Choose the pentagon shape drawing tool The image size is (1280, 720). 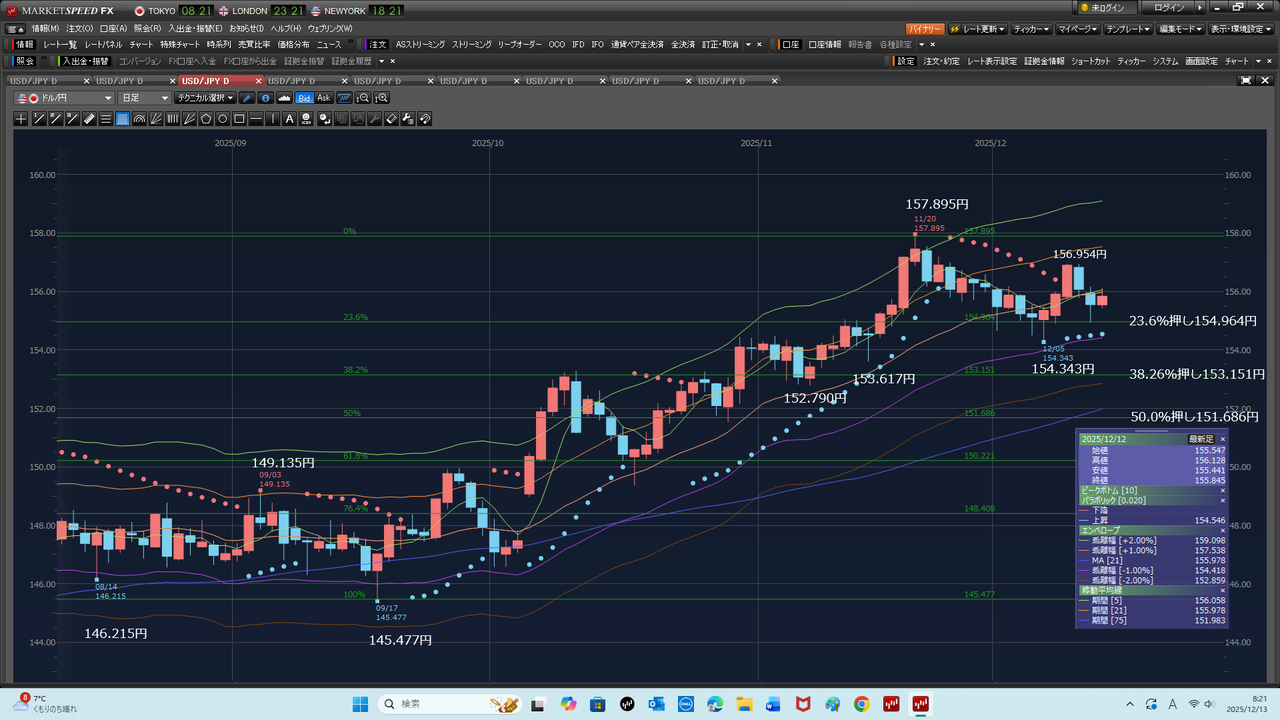tap(206, 119)
